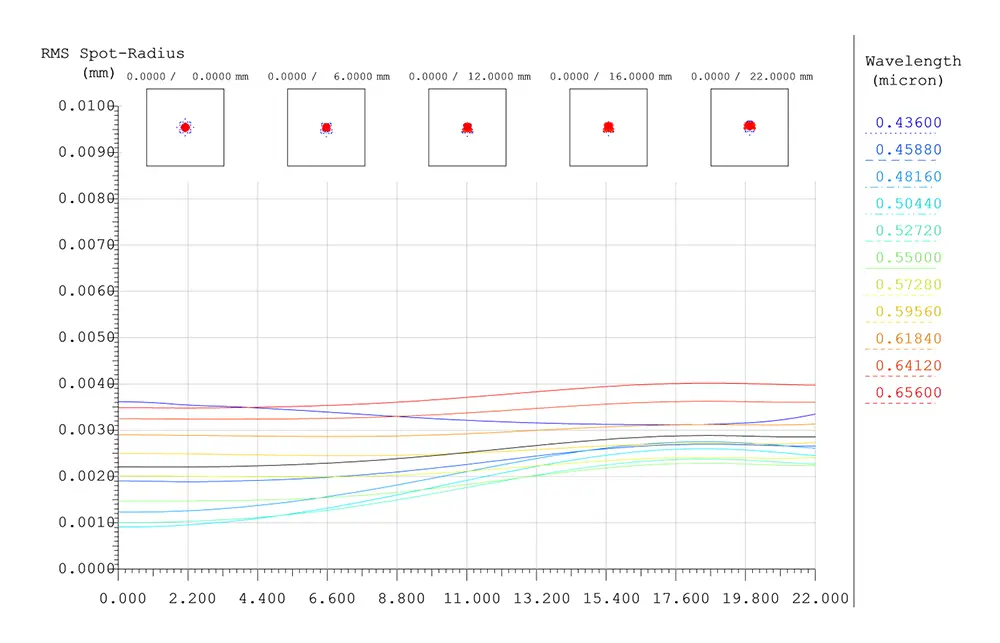The height and width of the screenshot is (643, 1000).
Task: Select the 0.50440 wavelength legend entry
Action: click(908, 203)
